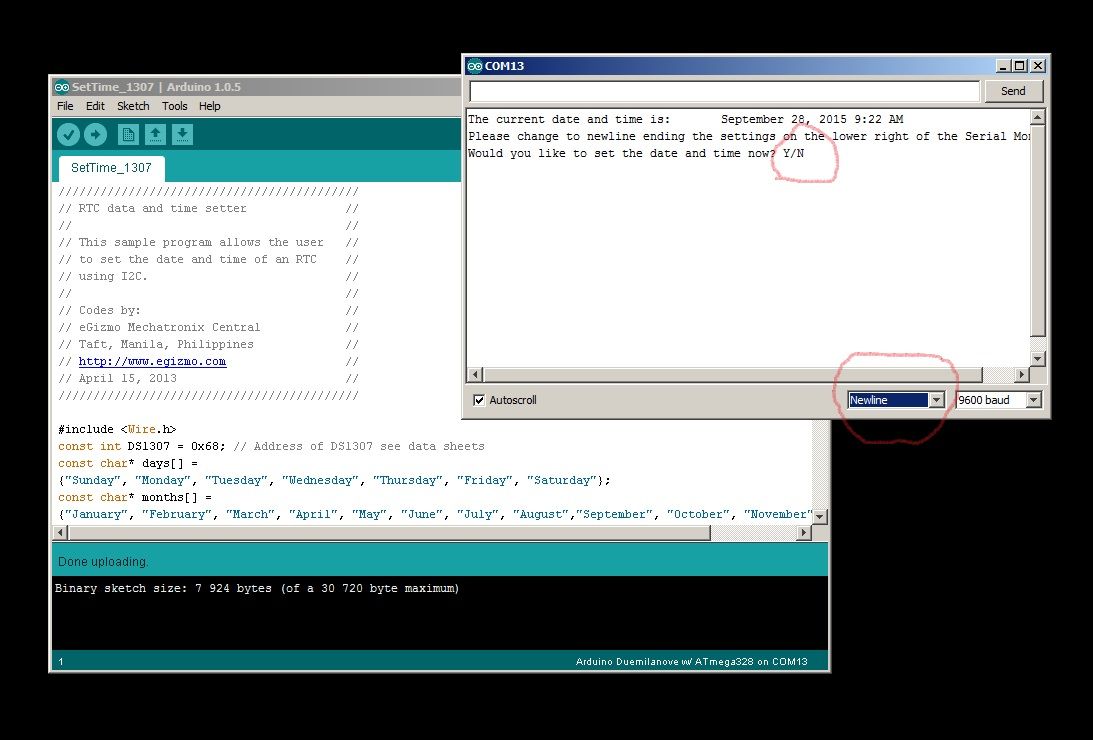Follow the http://www.egizmo.com link
Viewport: 1093px width, 740px height.
[x=152, y=361]
